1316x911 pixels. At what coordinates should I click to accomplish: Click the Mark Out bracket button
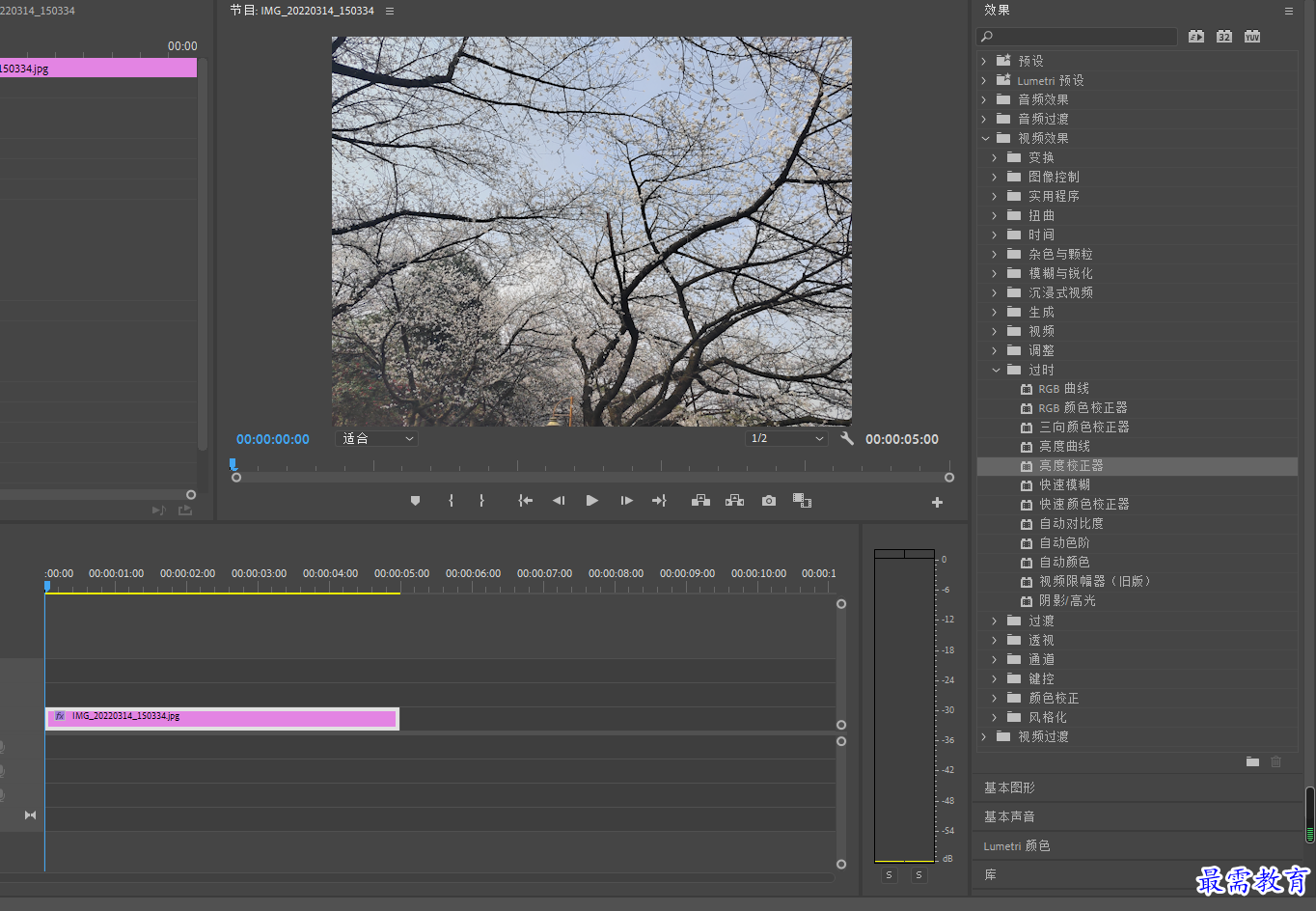click(x=481, y=501)
